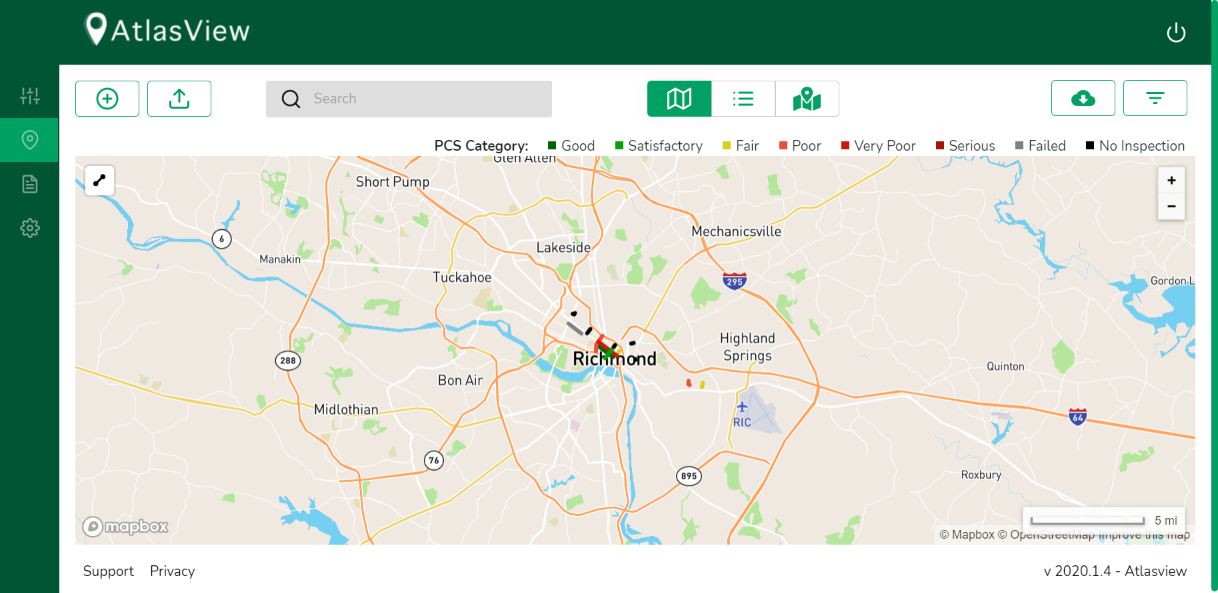Open the © Mapbox attribution link
The width and height of the screenshot is (1218, 593).
(967, 535)
